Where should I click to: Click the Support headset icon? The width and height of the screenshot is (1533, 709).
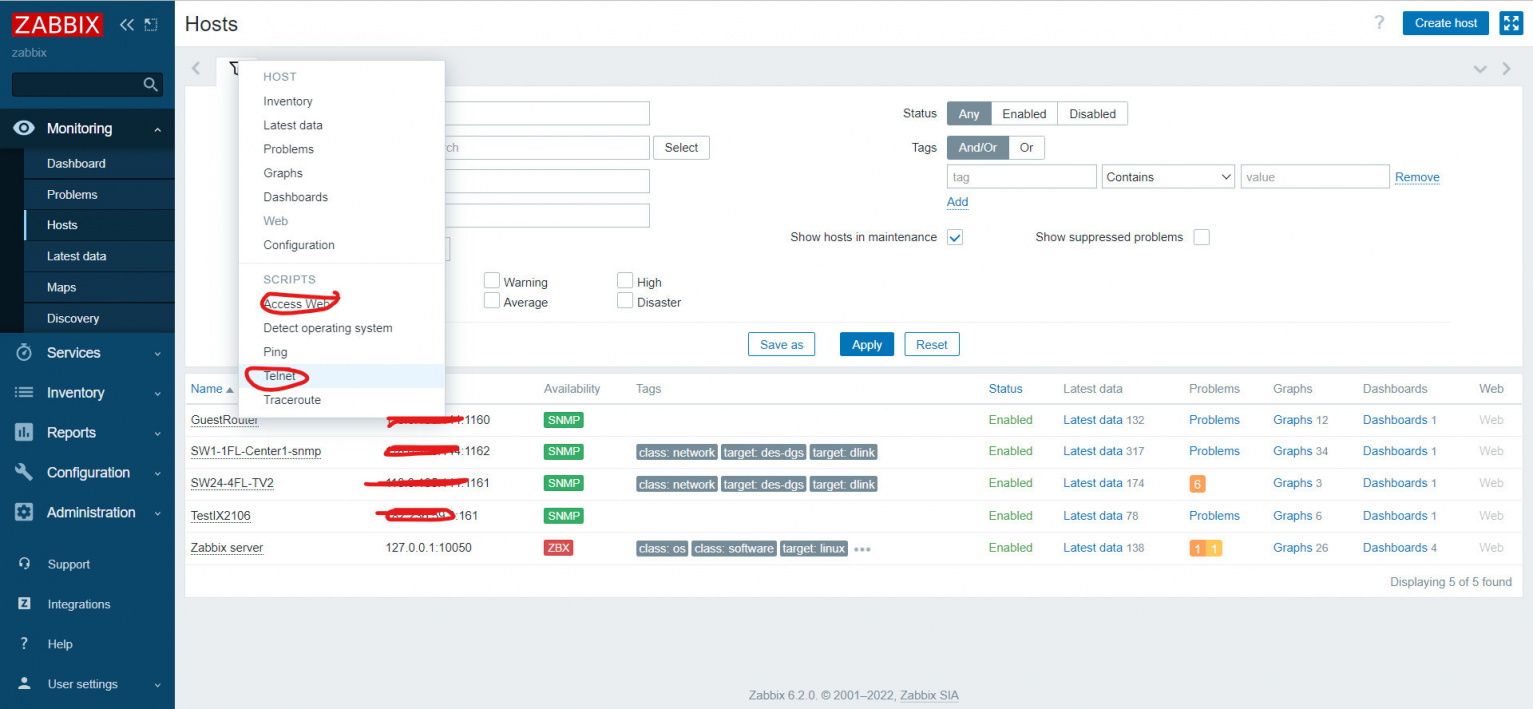tap(25, 564)
